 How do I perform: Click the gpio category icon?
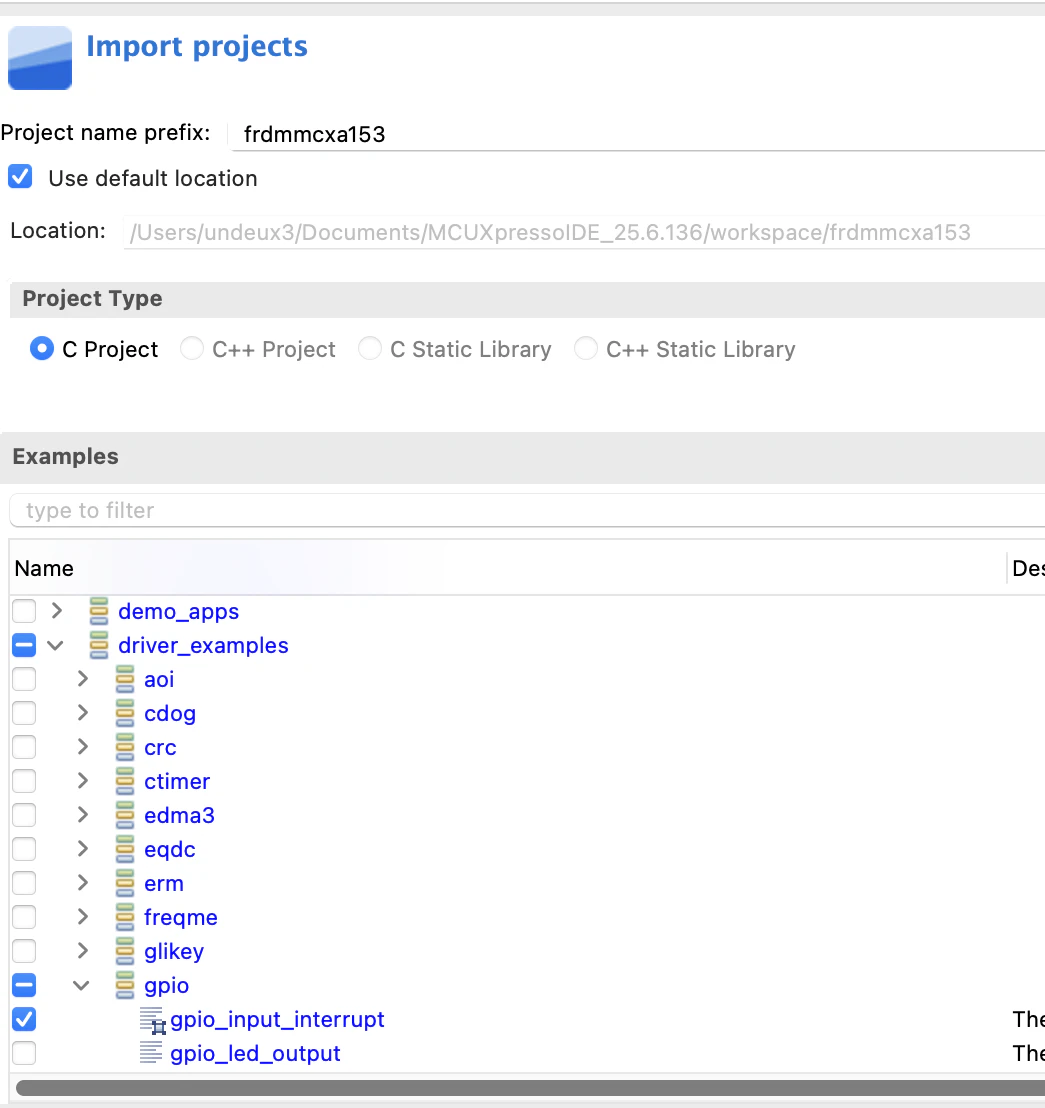125,985
